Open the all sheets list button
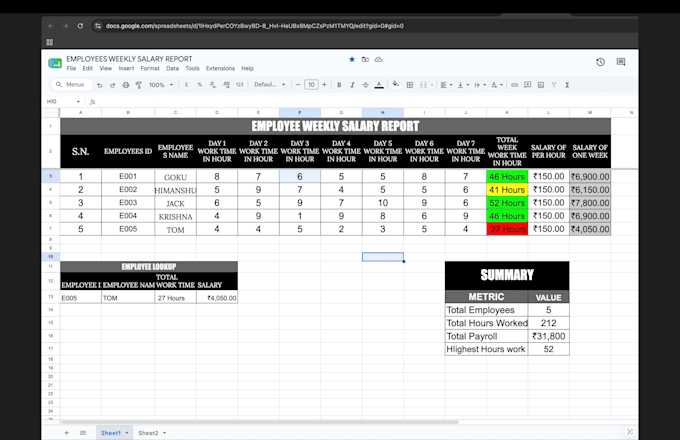The height and width of the screenshot is (440, 680). (x=83, y=433)
